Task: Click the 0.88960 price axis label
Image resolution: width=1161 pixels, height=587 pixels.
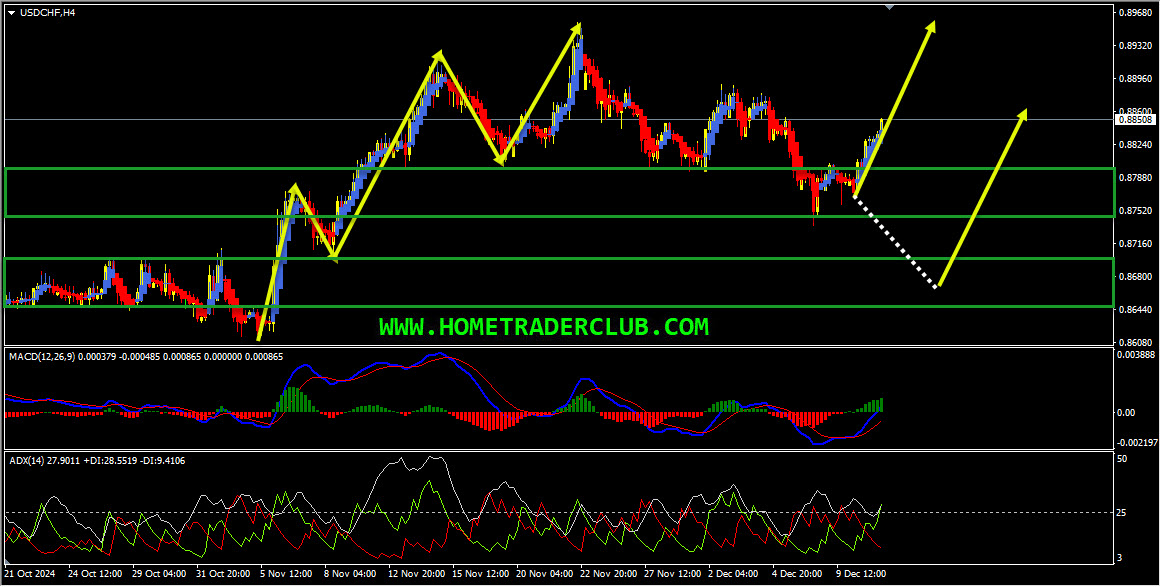Action: point(1135,78)
